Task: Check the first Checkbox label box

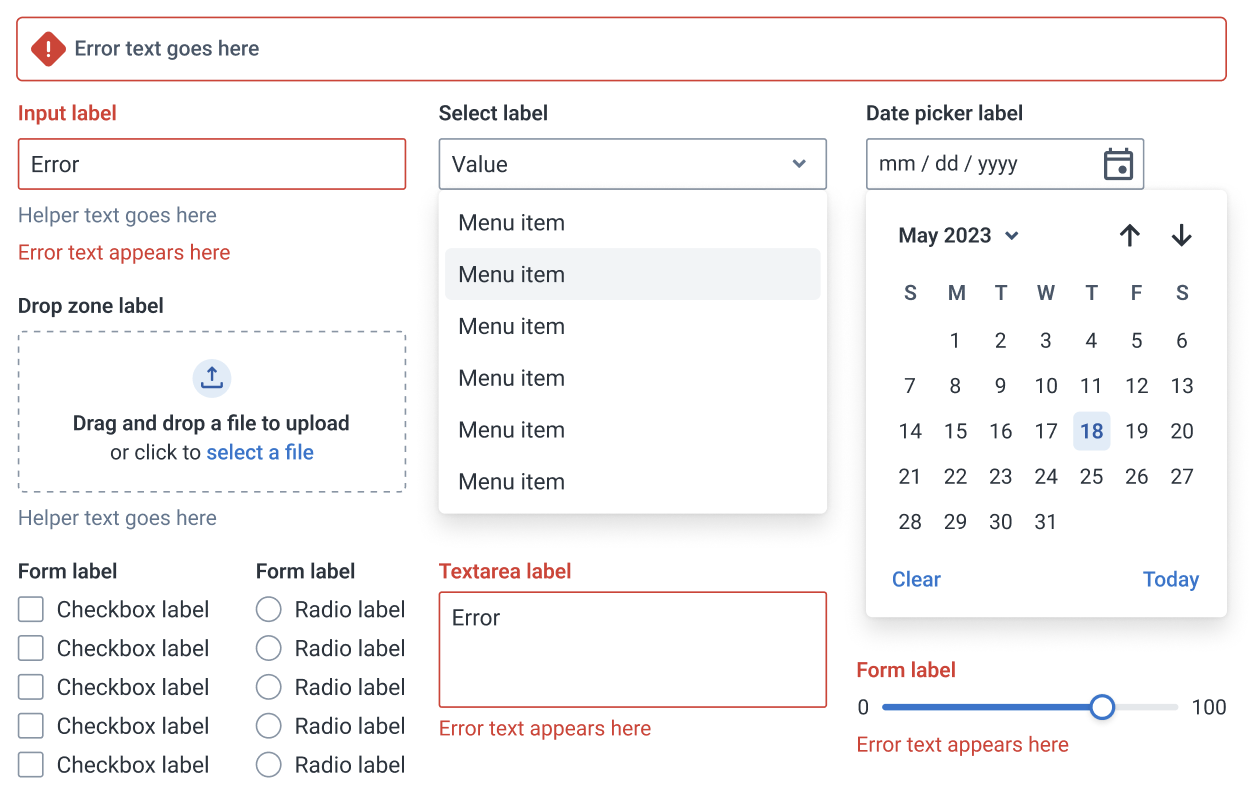Action: [32, 610]
